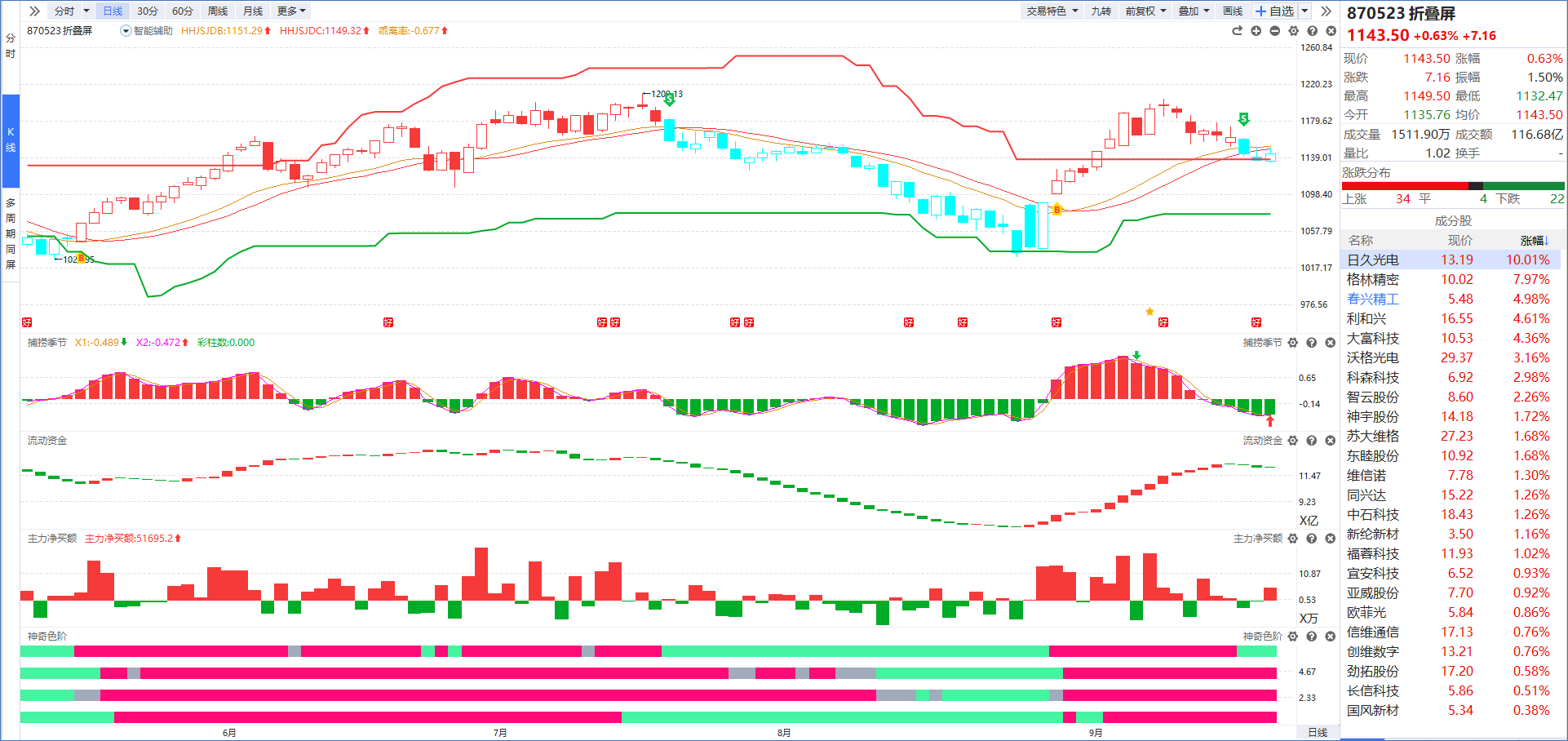Screen dimensions: 1568x741
Task: Sort constituents by 涨幅 column header
Action: coord(1534,241)
